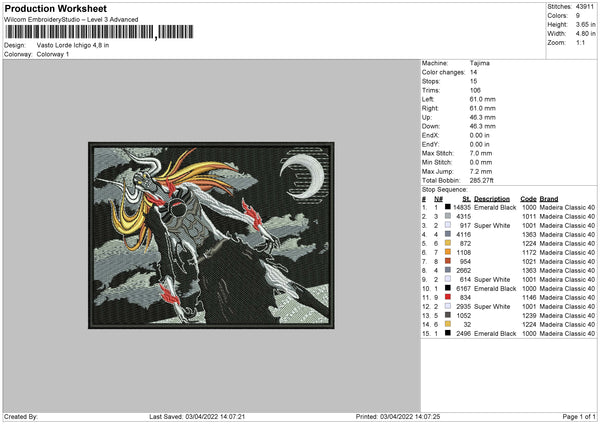This screenshot has width=600, height=424.
Task: Select stitch count 4315 in stop row 2
Action: click(x=463, y=217)
